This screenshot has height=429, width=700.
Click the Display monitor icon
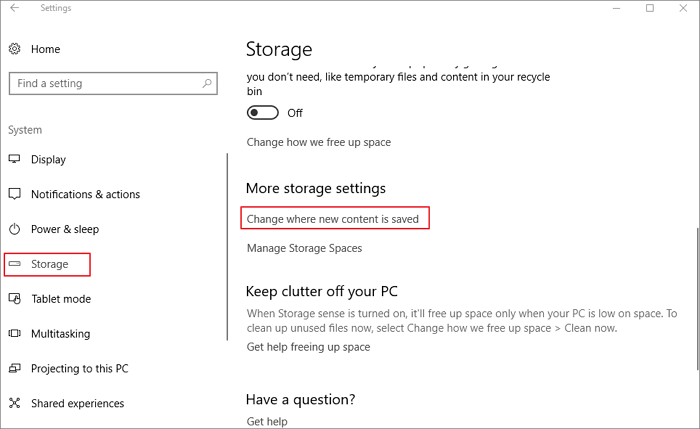coord(15,159)
